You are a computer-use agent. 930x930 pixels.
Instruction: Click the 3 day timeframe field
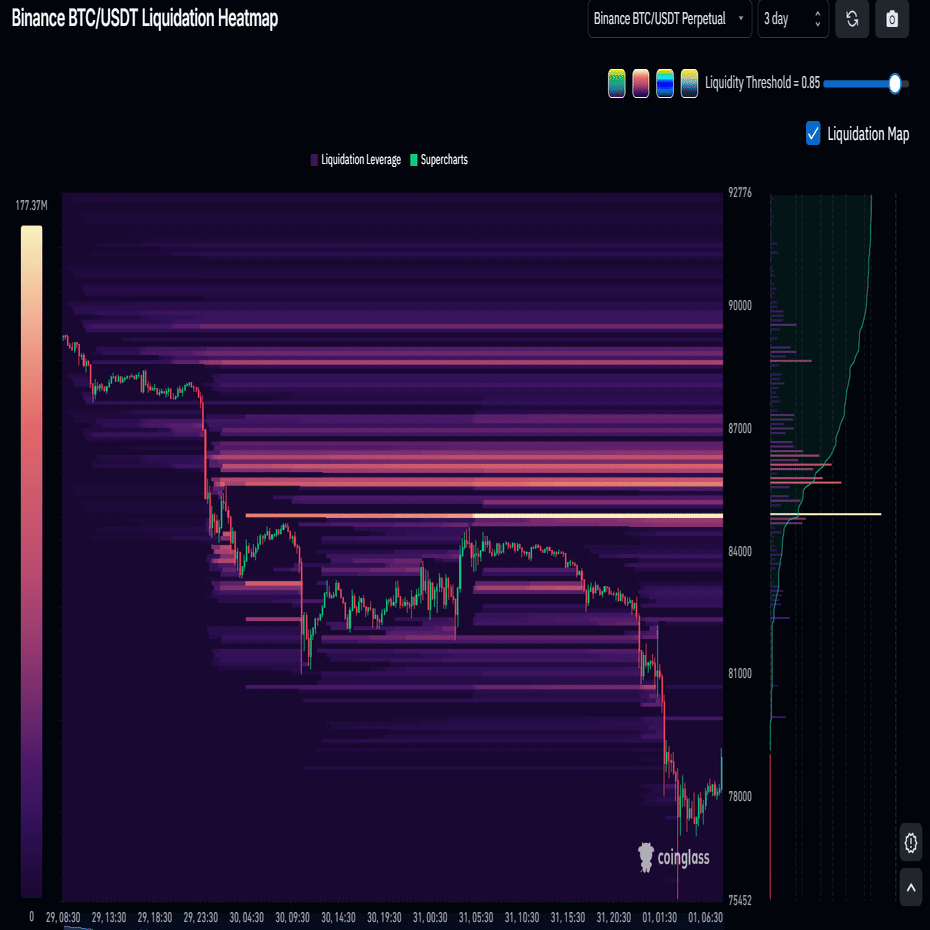click(793, 19)
